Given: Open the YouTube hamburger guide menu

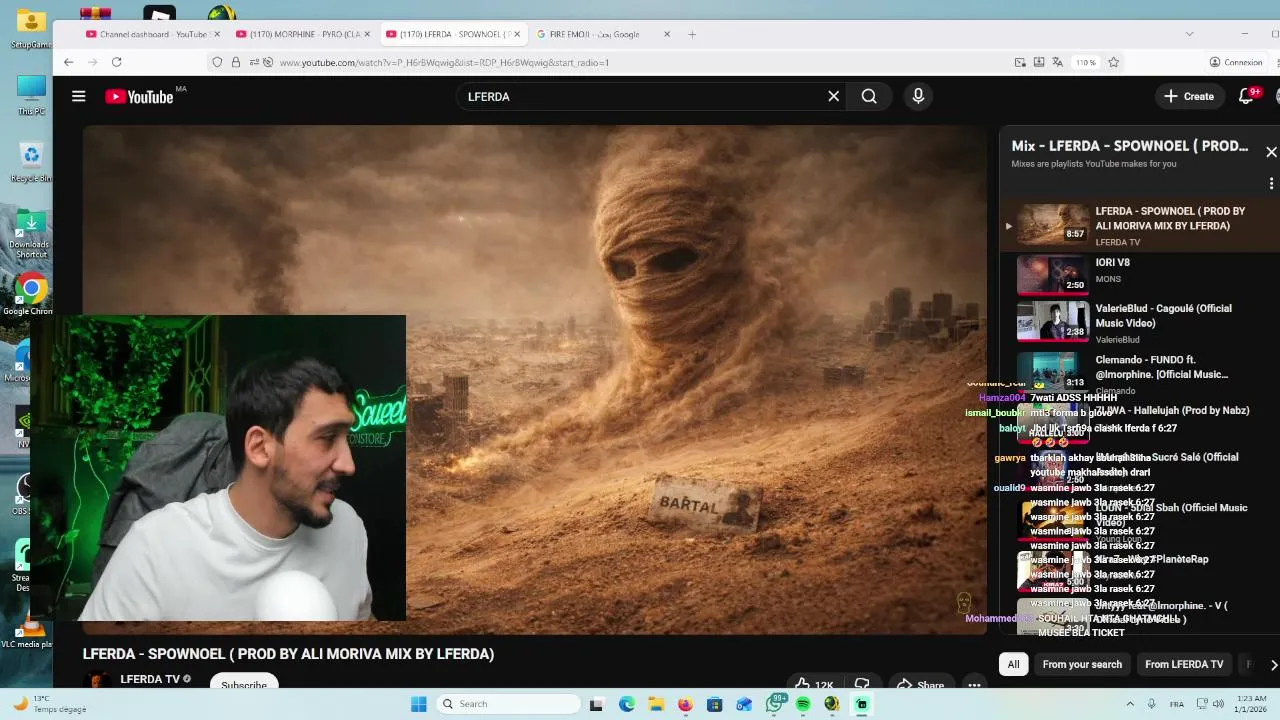Looking at the screenshot, I should 79,96.
